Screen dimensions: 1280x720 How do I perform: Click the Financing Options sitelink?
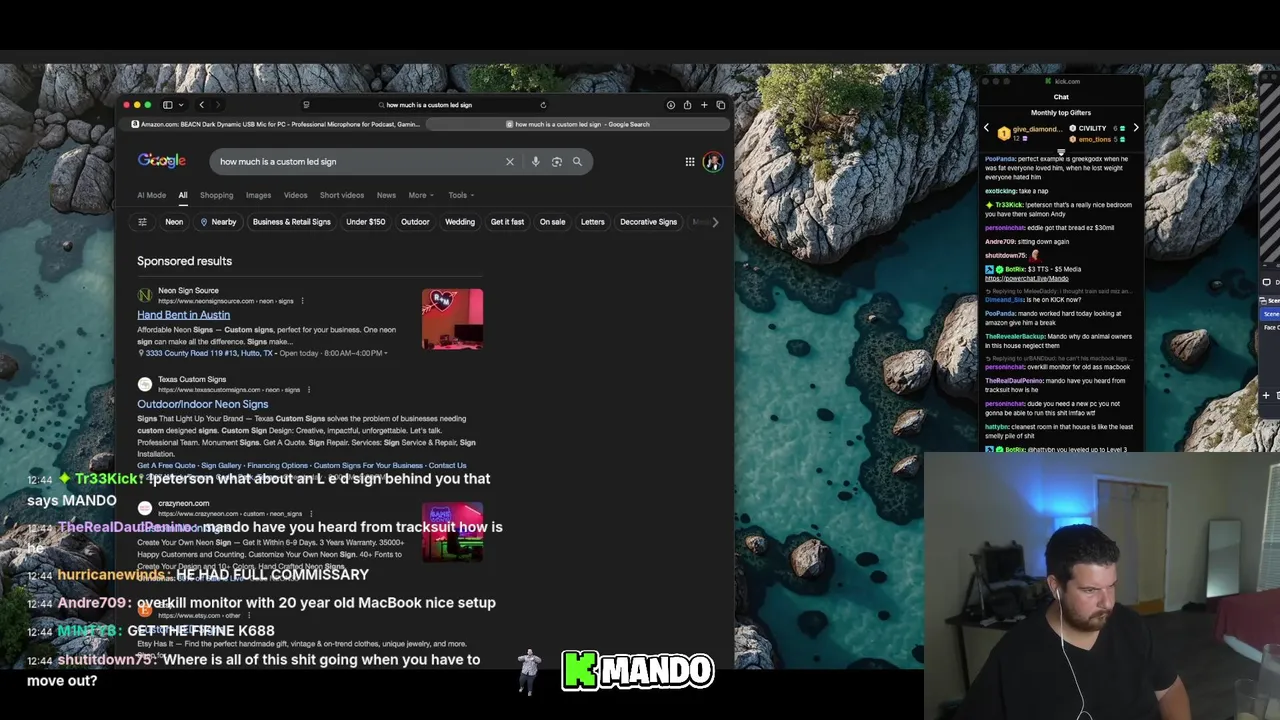[277, 466]
